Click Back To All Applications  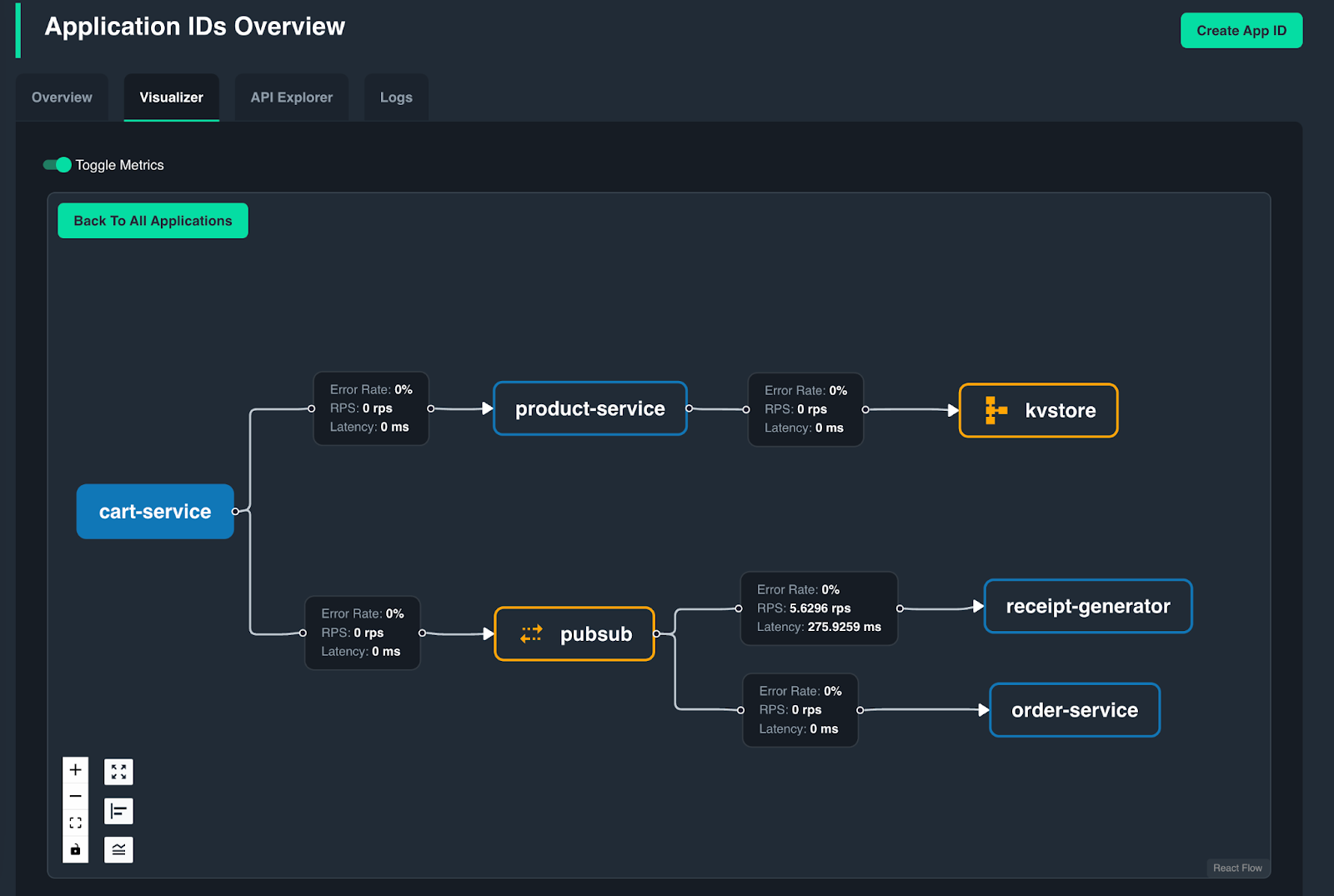point(153,221)
